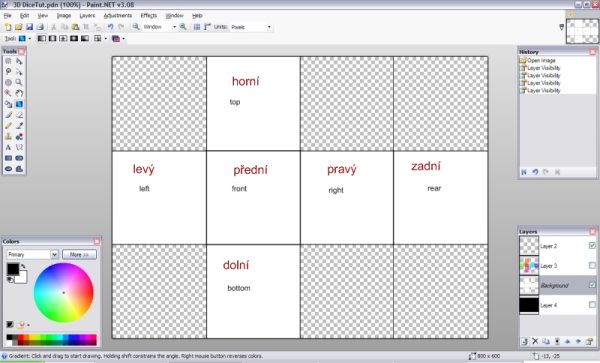Open the Layers menu
Image resolution: width=600 pixels, height=363 pixels.
87,16
